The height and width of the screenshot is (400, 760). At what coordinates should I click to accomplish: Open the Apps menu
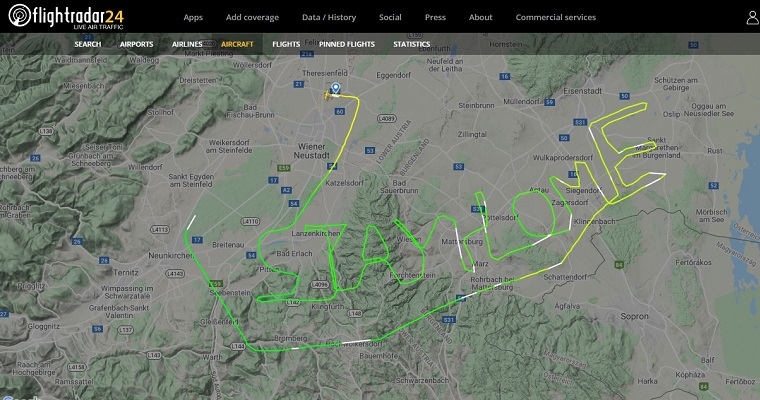[x=193, y=17]
